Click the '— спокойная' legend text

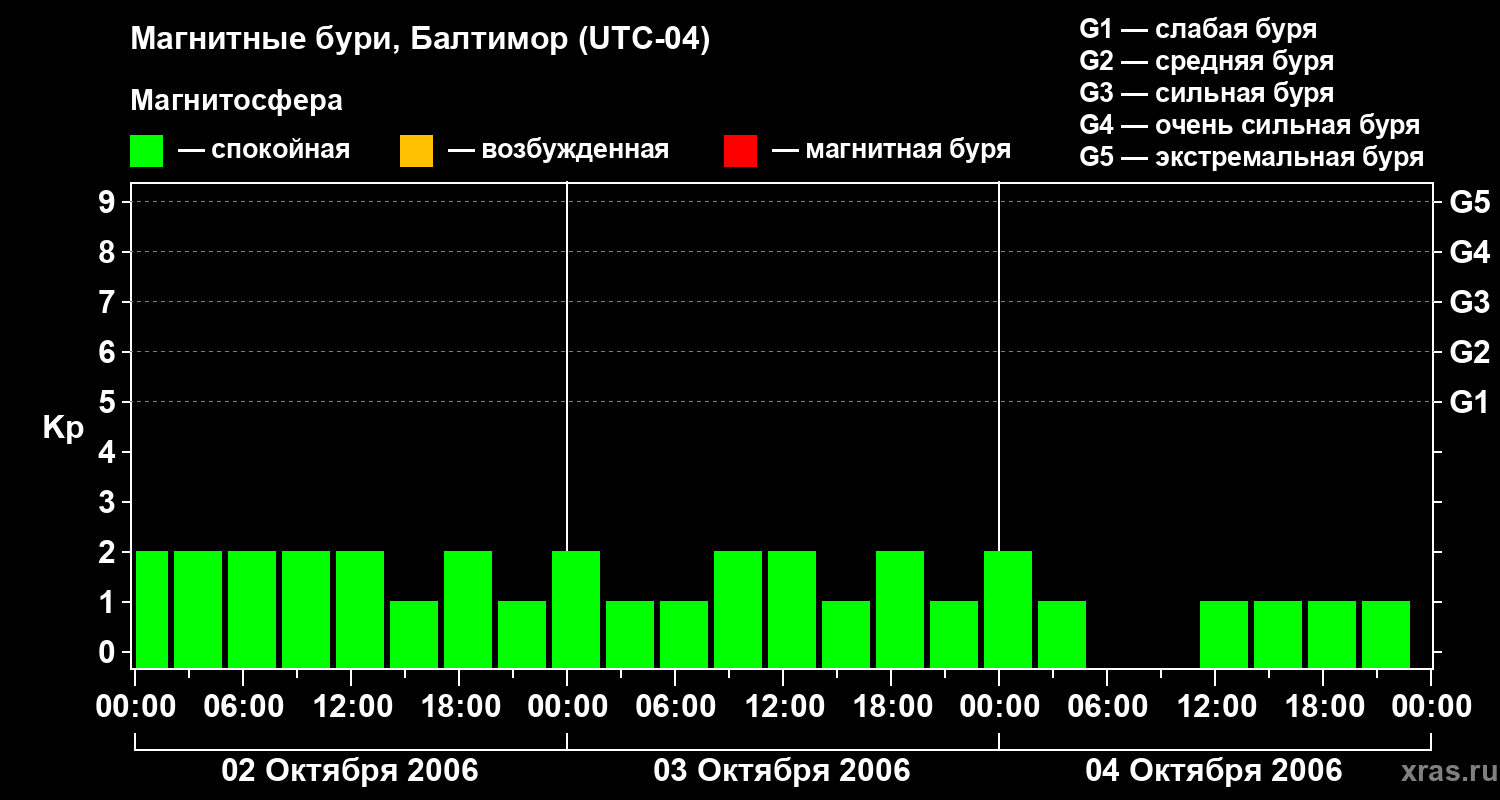[x=264, y=150]
